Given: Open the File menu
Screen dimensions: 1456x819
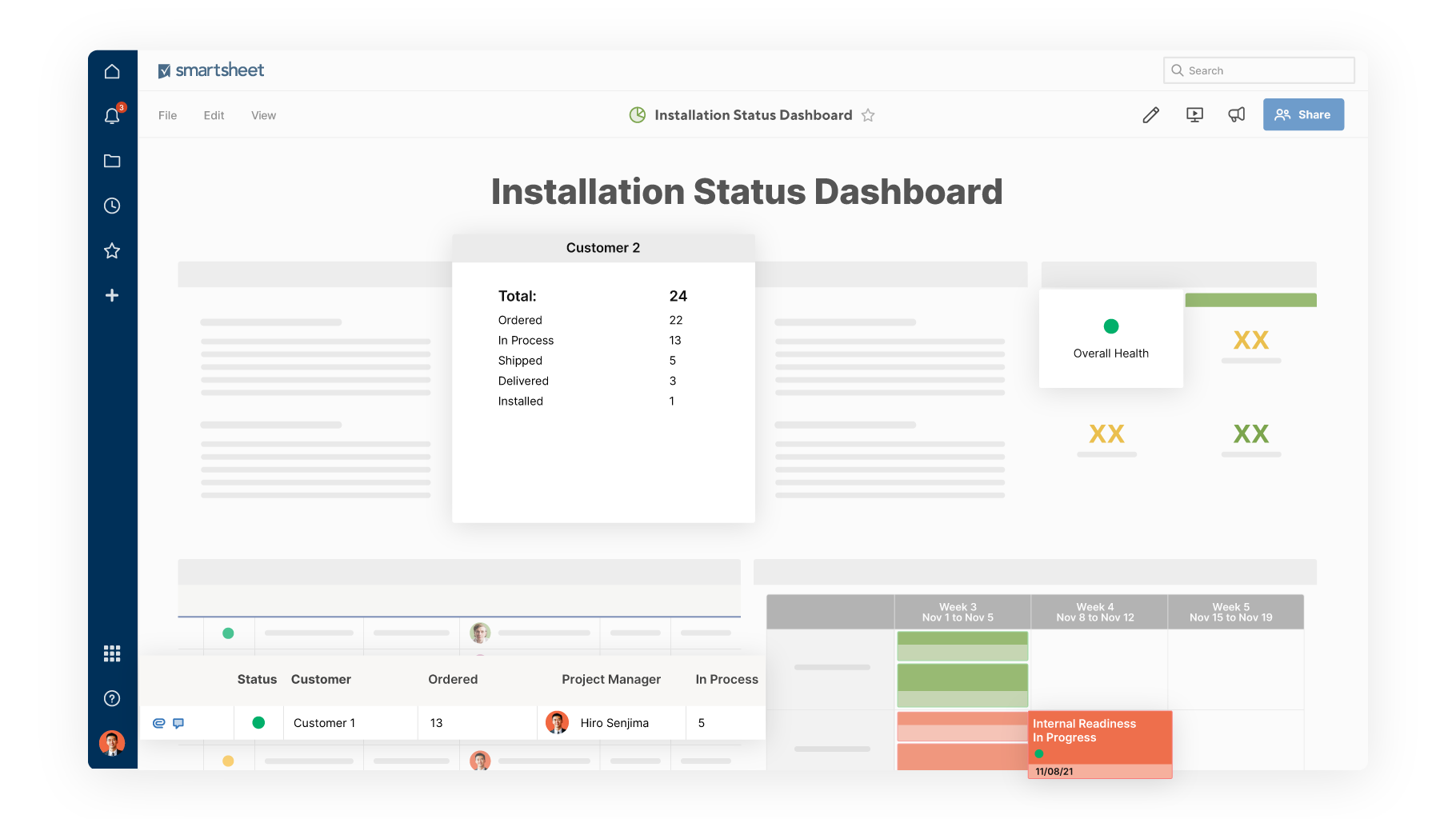Looking at the screenshot, I should (167, 115).
